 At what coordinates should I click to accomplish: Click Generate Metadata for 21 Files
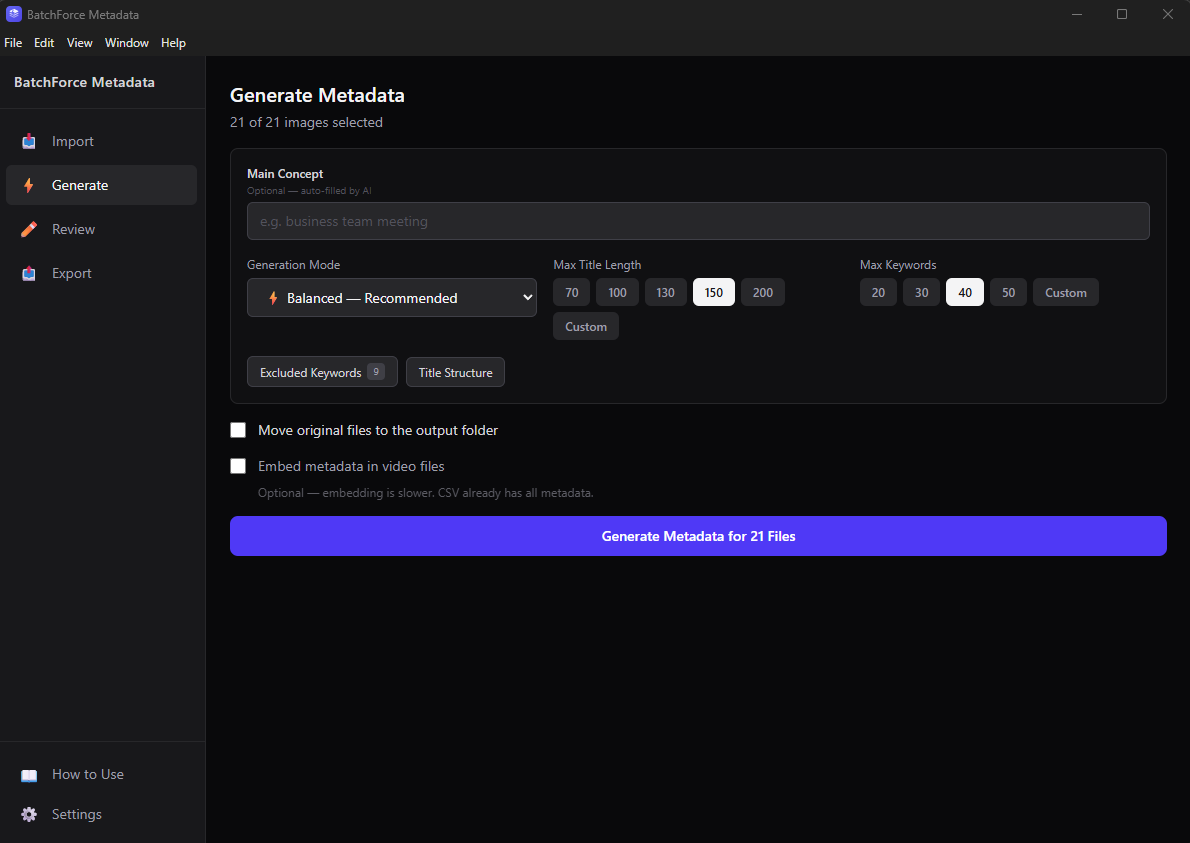pyautogui.click(x=698, y=536)
